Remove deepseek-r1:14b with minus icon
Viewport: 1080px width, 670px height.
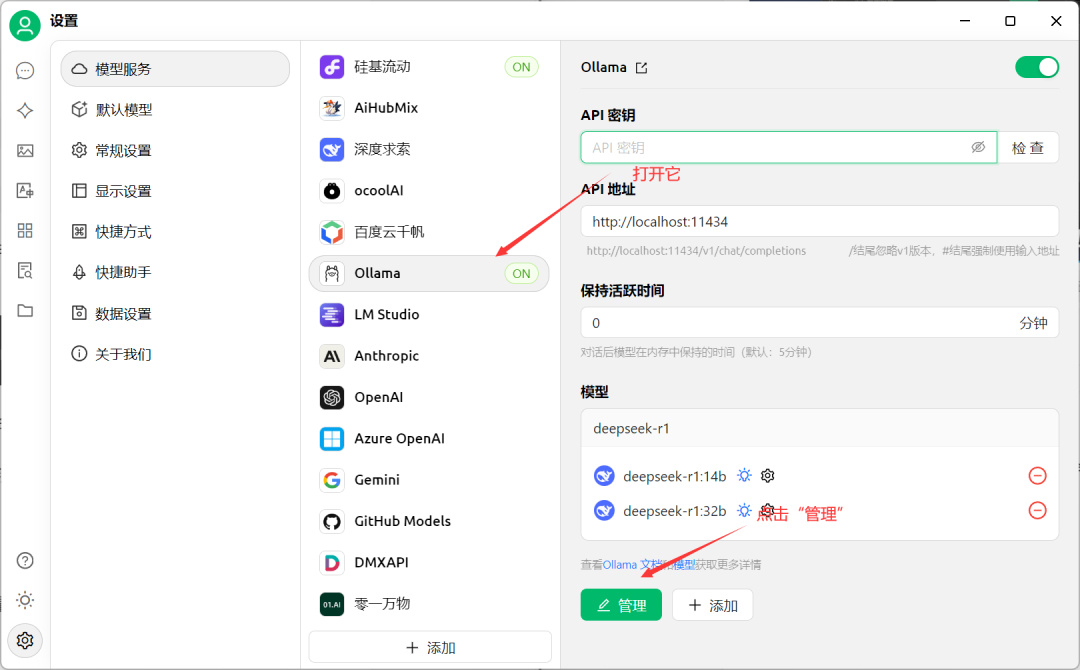tap(1037, 475)
